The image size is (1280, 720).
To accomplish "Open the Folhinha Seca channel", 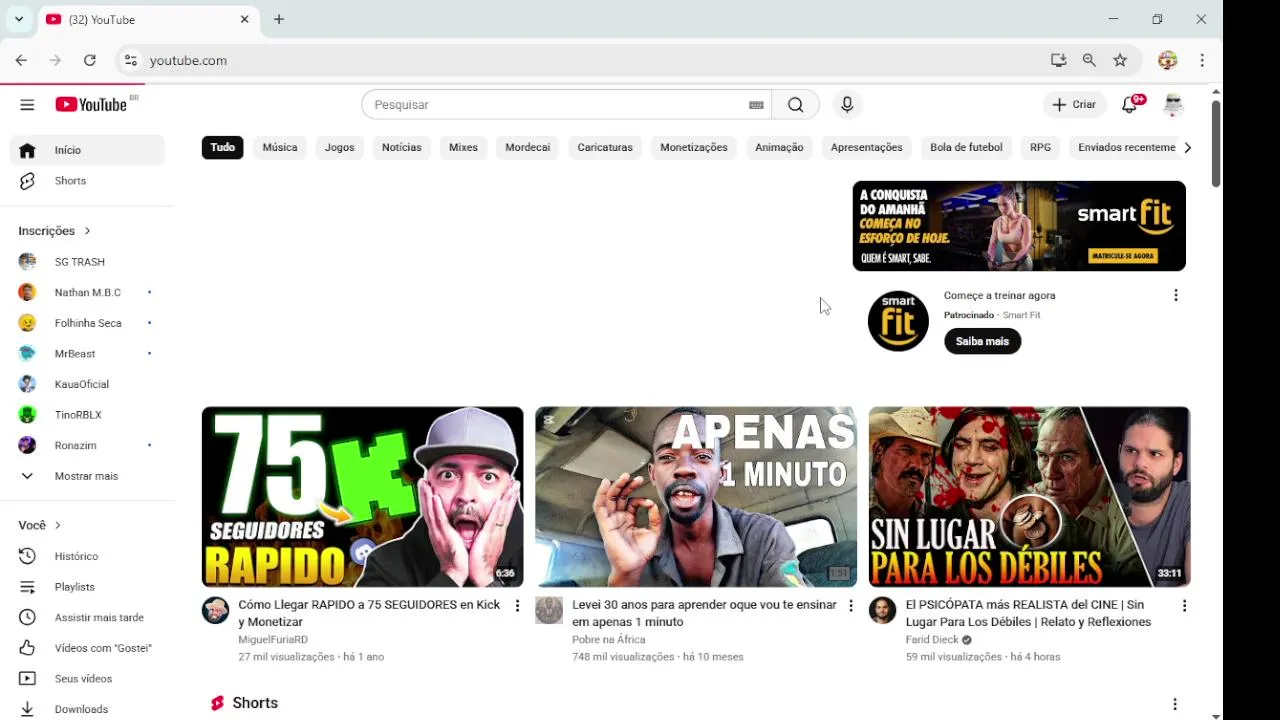I will [87, 323].
